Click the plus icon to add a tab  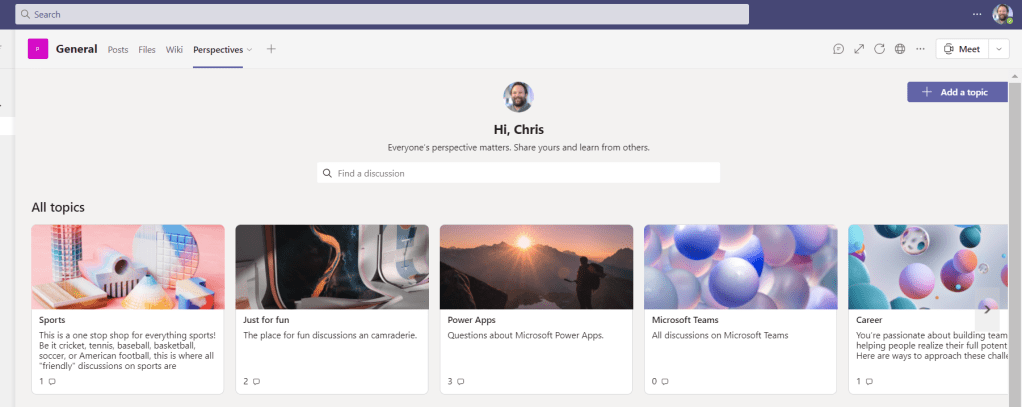click(x=271, y=49)
